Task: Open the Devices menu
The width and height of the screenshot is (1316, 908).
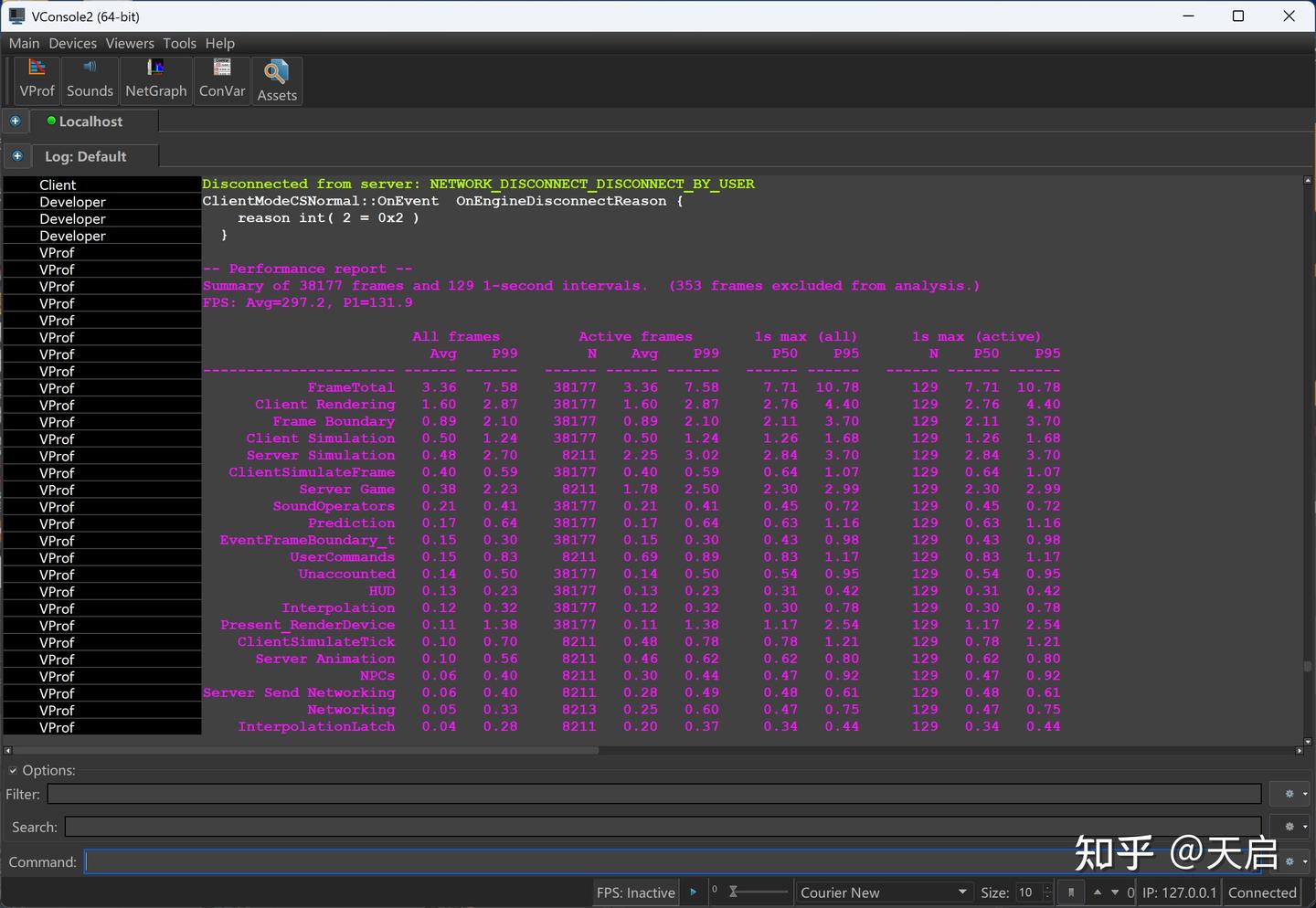Action: pyautogui.click(x=73, y=43)
